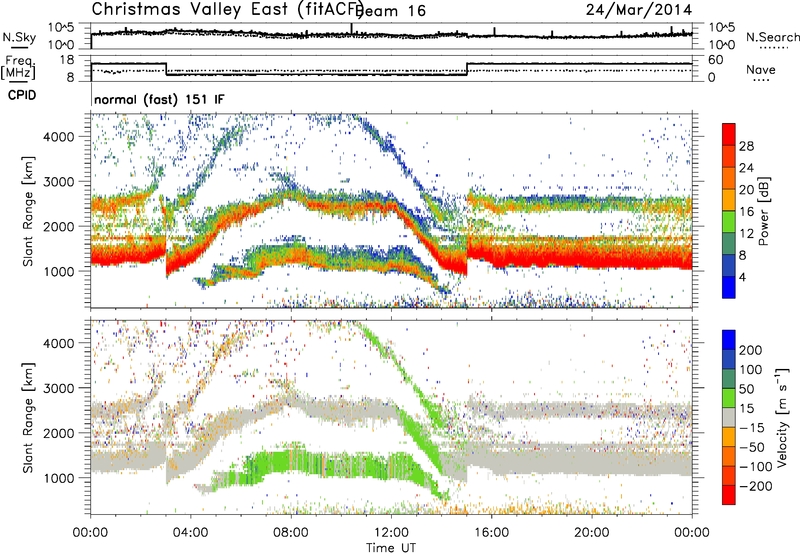Image resolution: width=800 pixels, height=554 pixels.
Task: Click the 12 label on Power color bar
Action: 746,234
